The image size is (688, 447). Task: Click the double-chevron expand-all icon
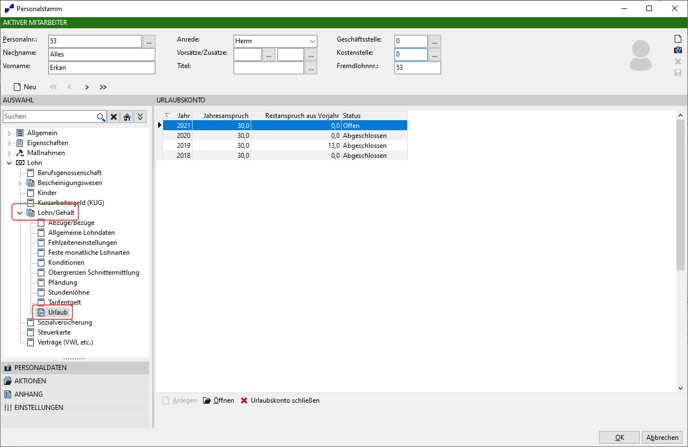140,117
